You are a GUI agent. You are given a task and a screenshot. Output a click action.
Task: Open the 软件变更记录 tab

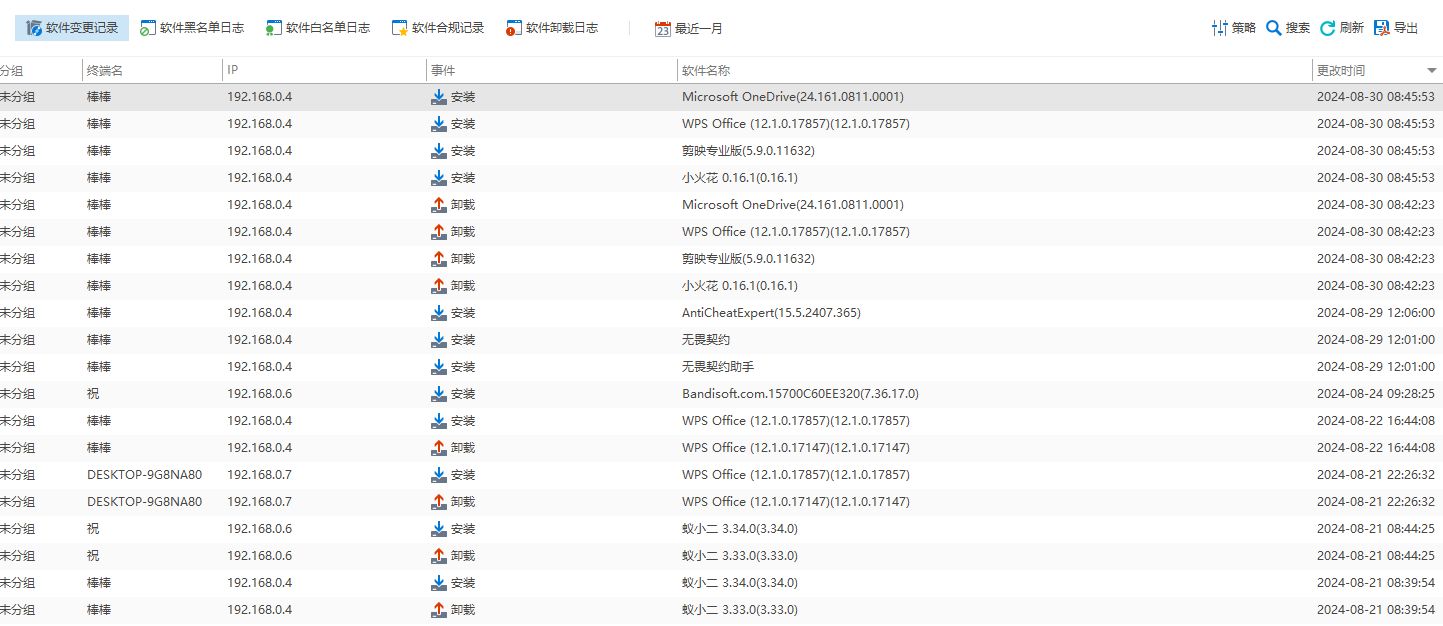72,28
